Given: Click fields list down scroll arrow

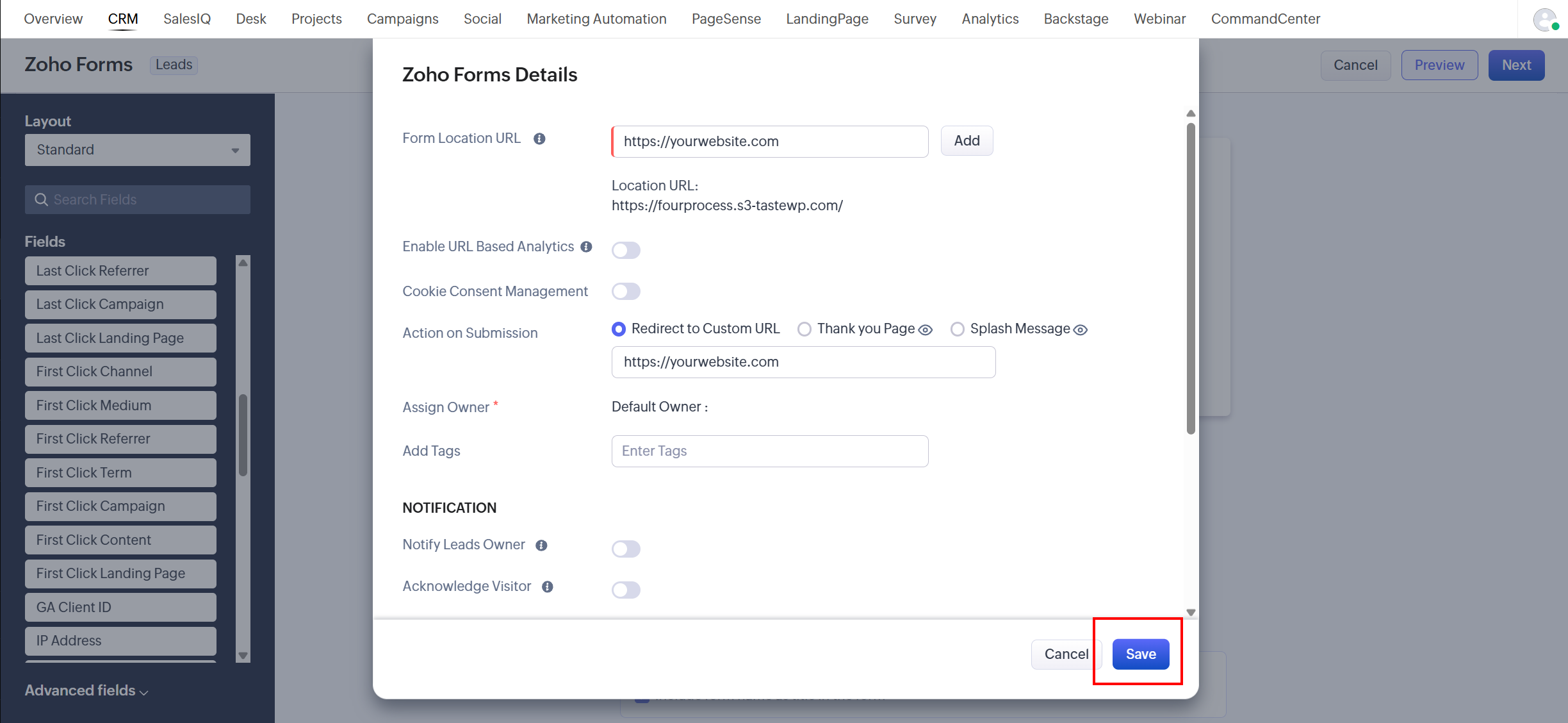Looking at the screenshot, I should click(243, 655).
